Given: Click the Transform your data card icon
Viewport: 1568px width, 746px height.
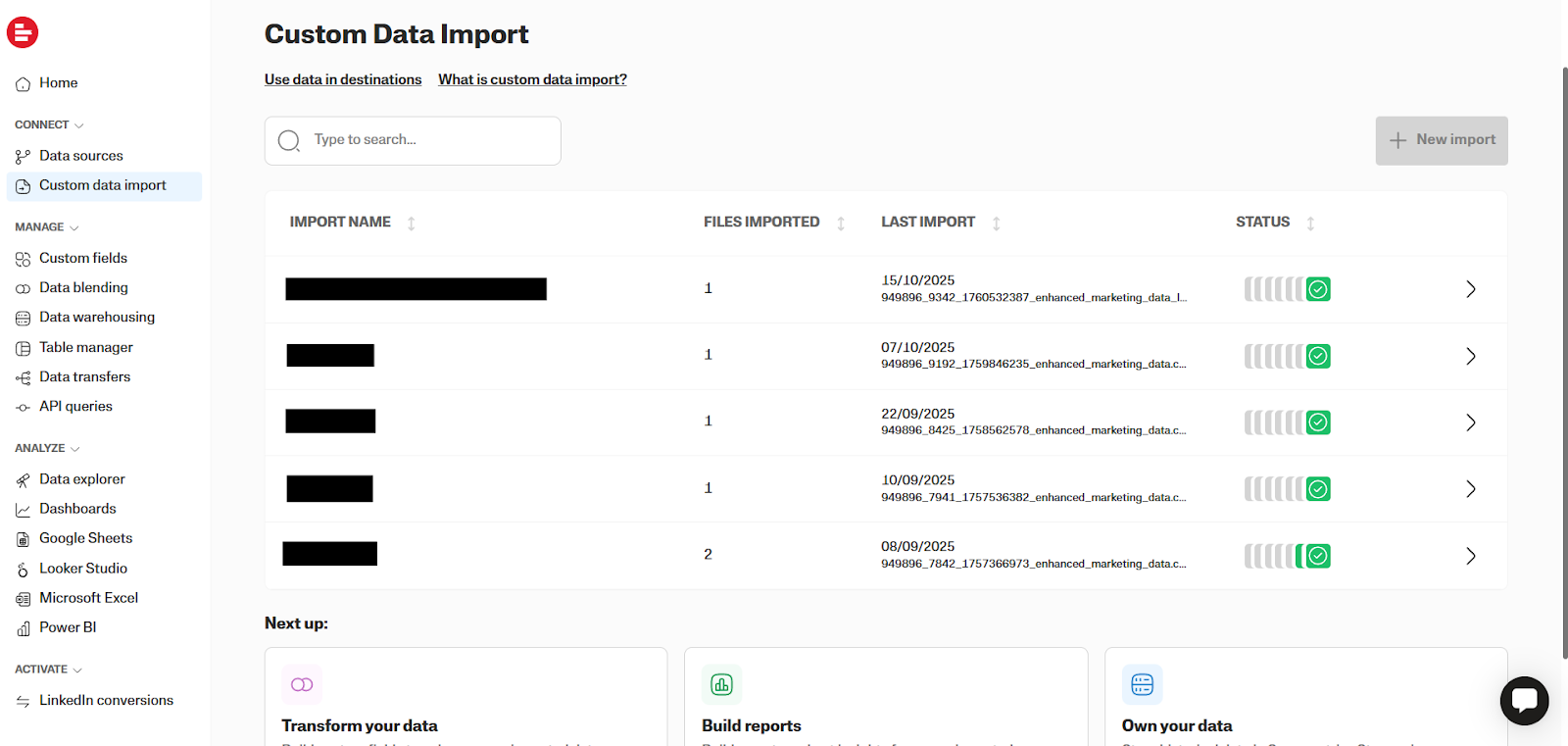Looking at the screenshot, I should tap(302, 684).
